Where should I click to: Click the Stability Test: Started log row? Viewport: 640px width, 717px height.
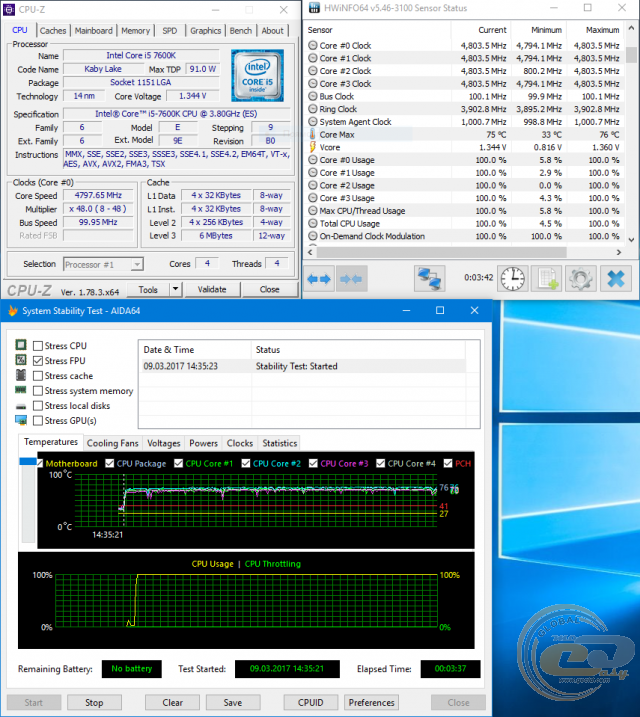point(304,366)
